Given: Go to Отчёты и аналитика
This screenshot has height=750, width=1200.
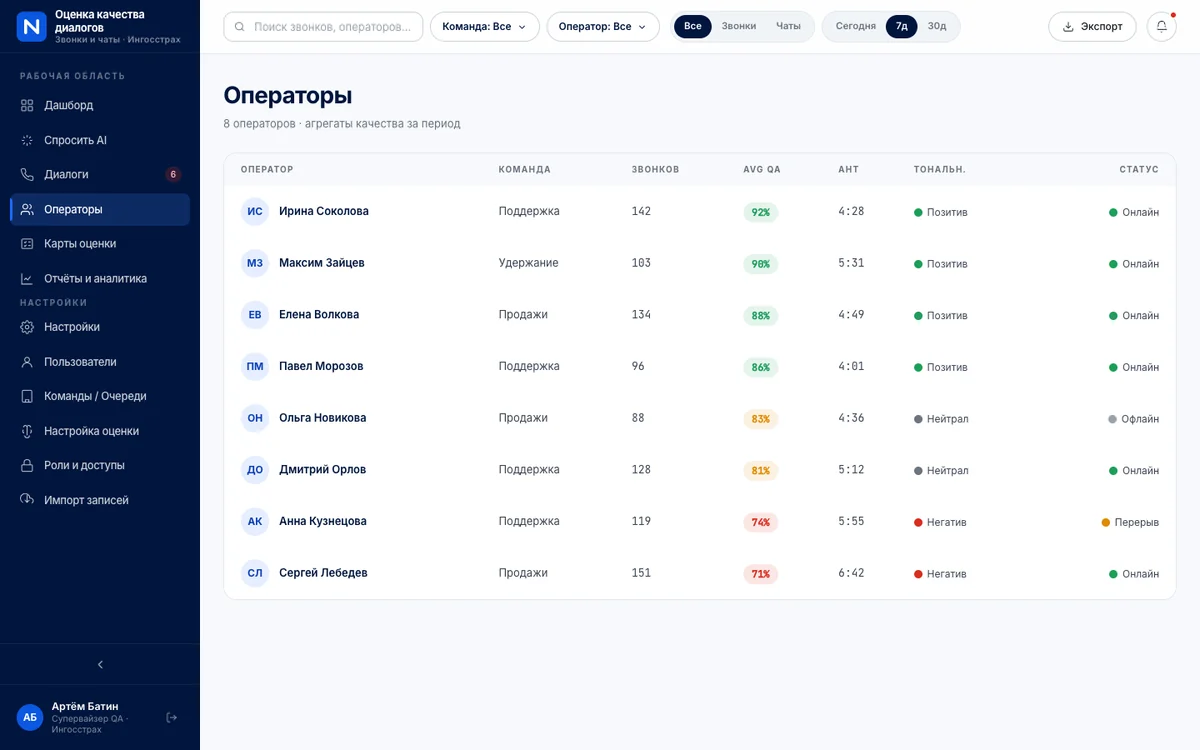Looking at the screenshot, I should point(100,279).
